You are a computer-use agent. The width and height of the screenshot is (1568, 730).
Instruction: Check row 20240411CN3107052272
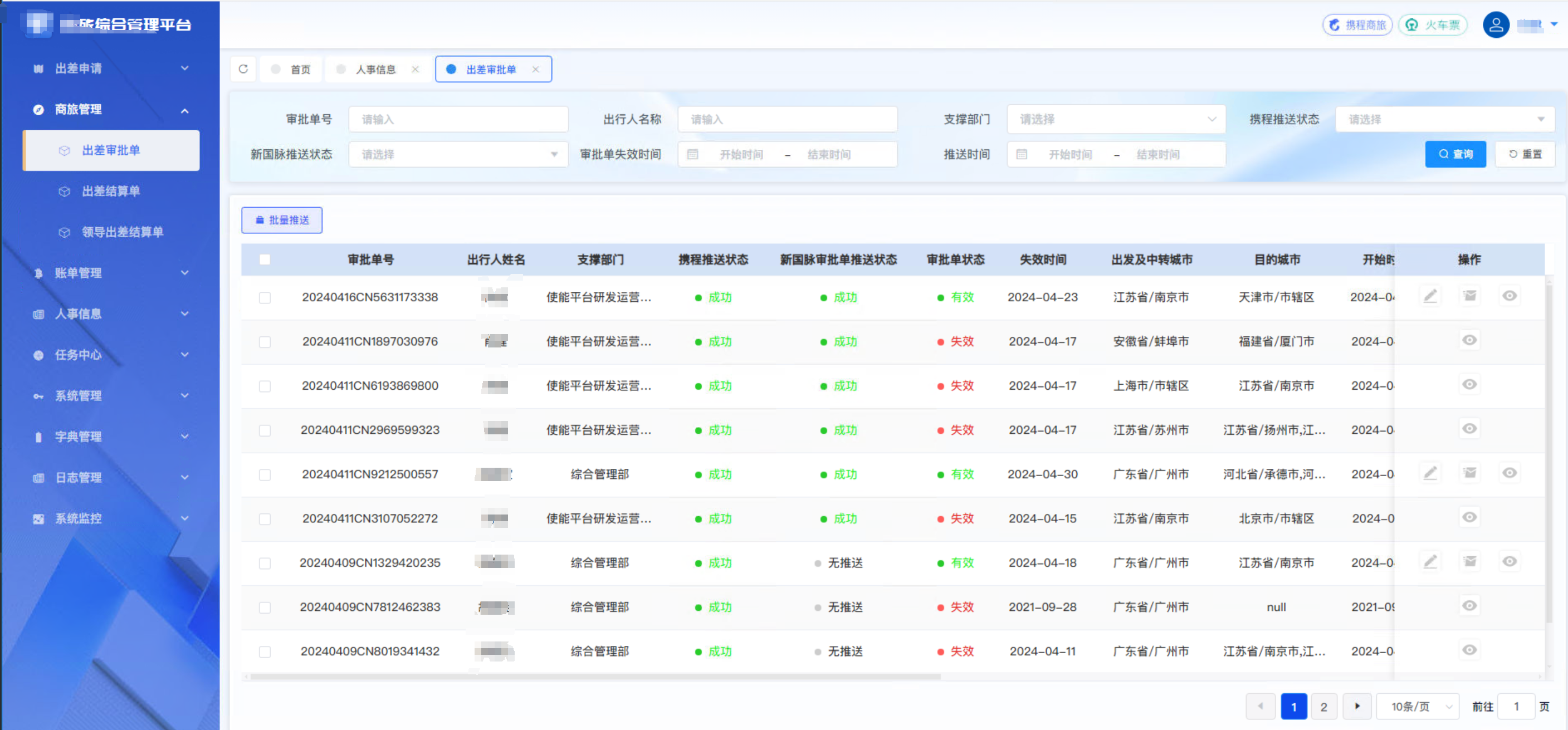tap(265, 519)
